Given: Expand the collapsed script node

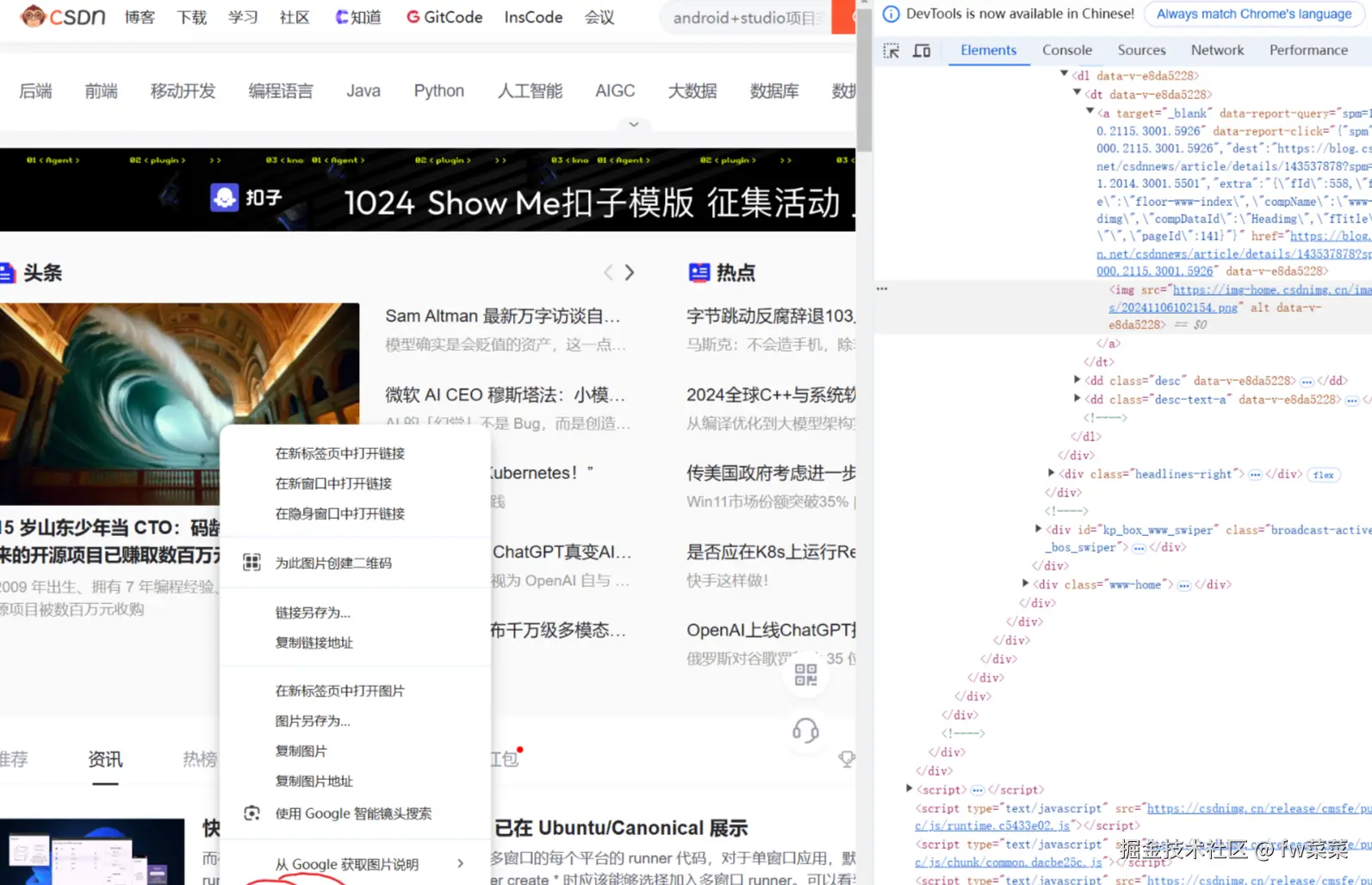Looking at the screenshot, I should coord(909,788).
